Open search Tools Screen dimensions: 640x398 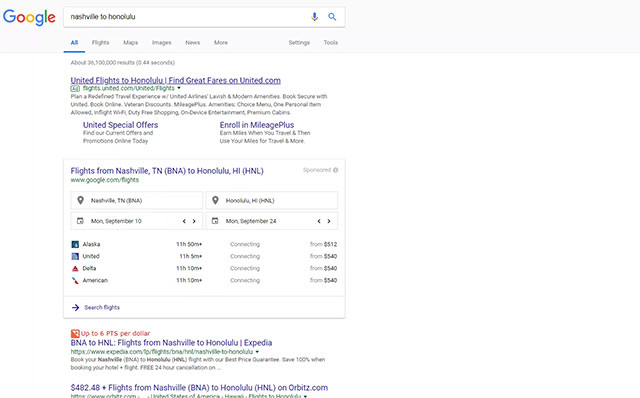(331, 42)
